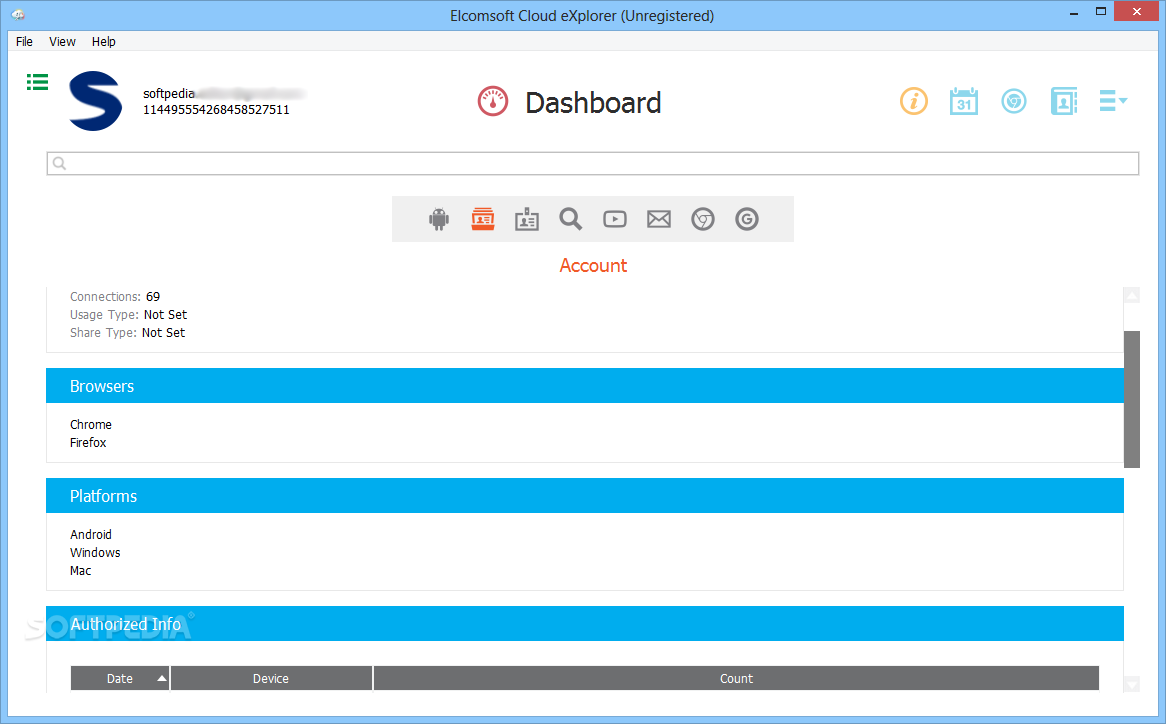Open the green list menu icon
Screen dimensions: 1166x724
[37, 82]
